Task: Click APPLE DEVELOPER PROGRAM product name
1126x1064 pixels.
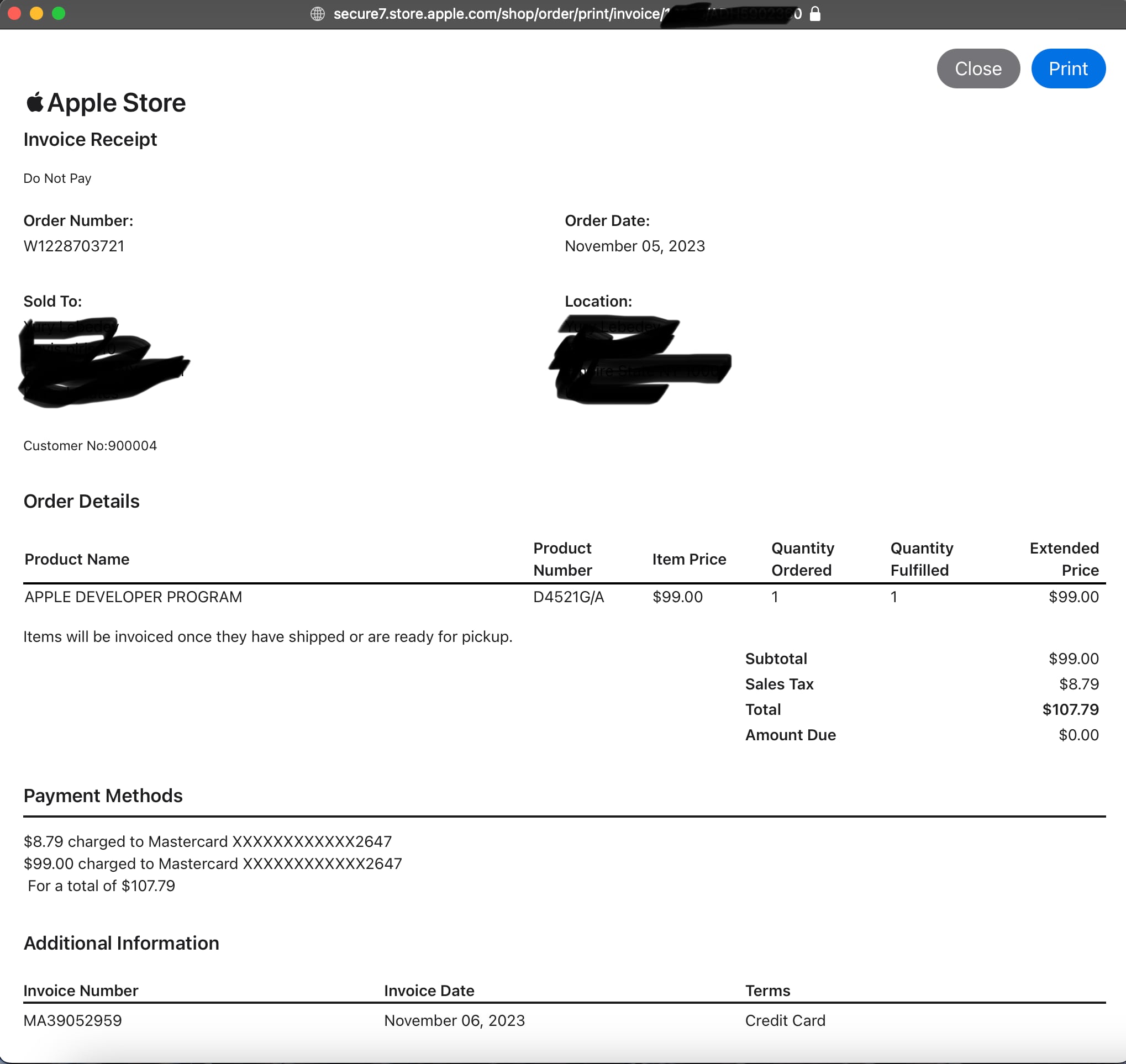Action: (133, 597)
